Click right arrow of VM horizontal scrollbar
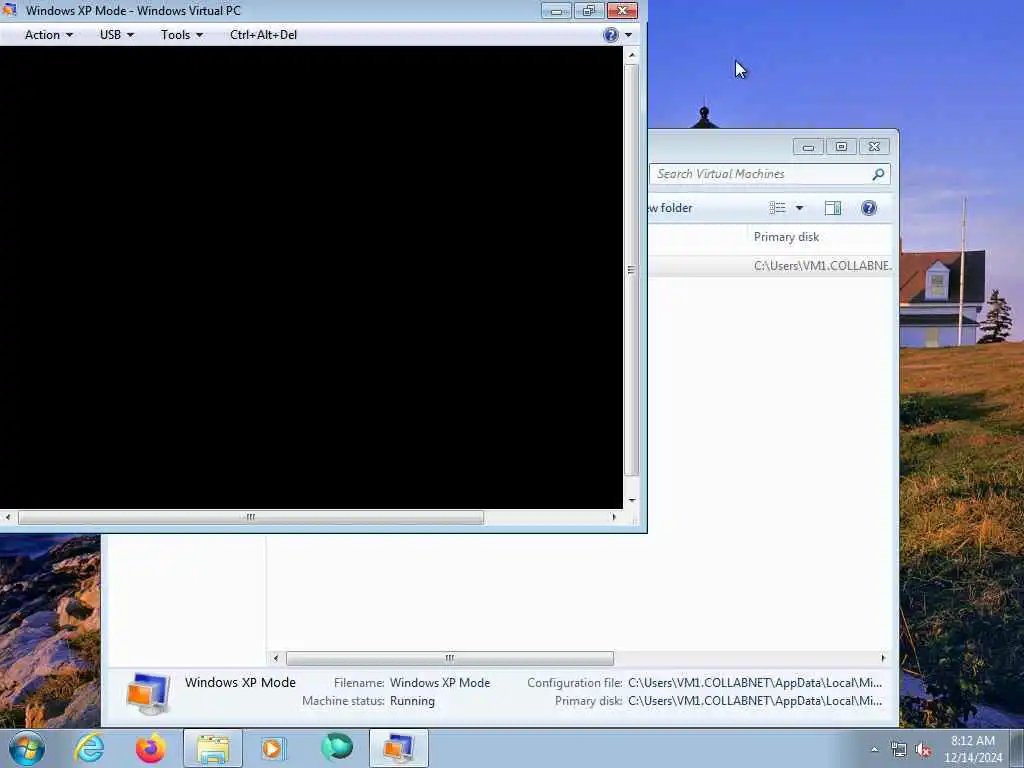This screenshot has height=768, width=1024. pyautogui.click(x=614, y=517)
